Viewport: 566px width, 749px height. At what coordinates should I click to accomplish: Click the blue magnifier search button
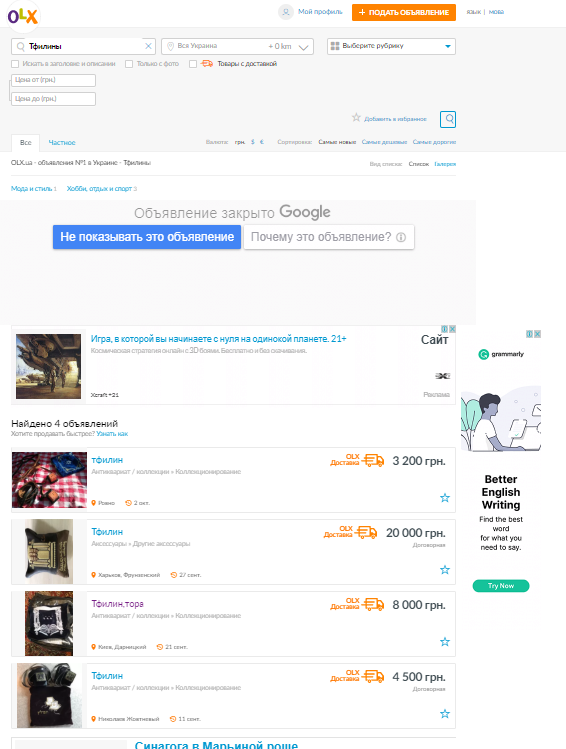pyautogui.click(x=448, y=119)
